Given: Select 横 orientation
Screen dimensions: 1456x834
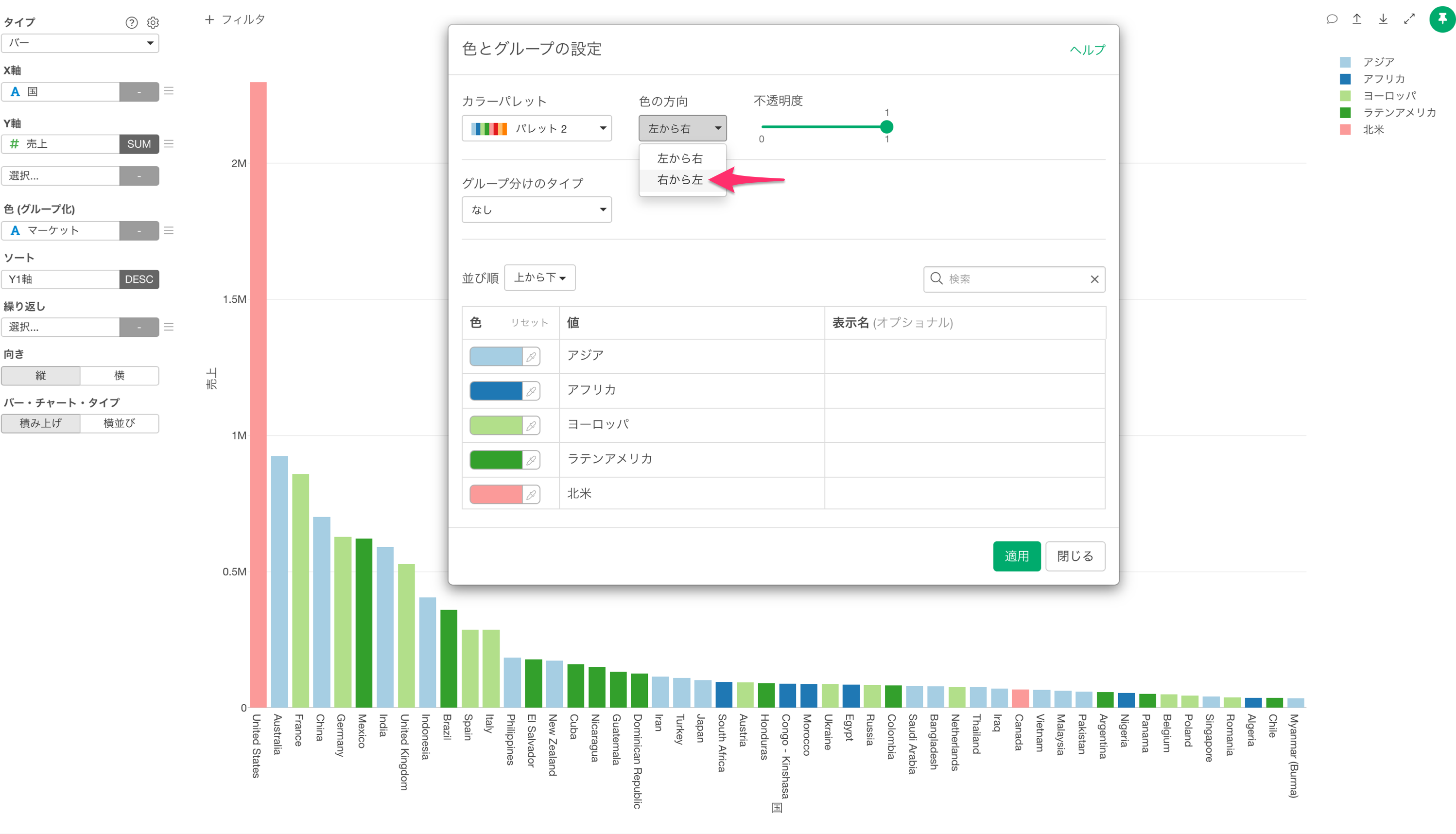Looking at the screenshot, I should point(119,376).
